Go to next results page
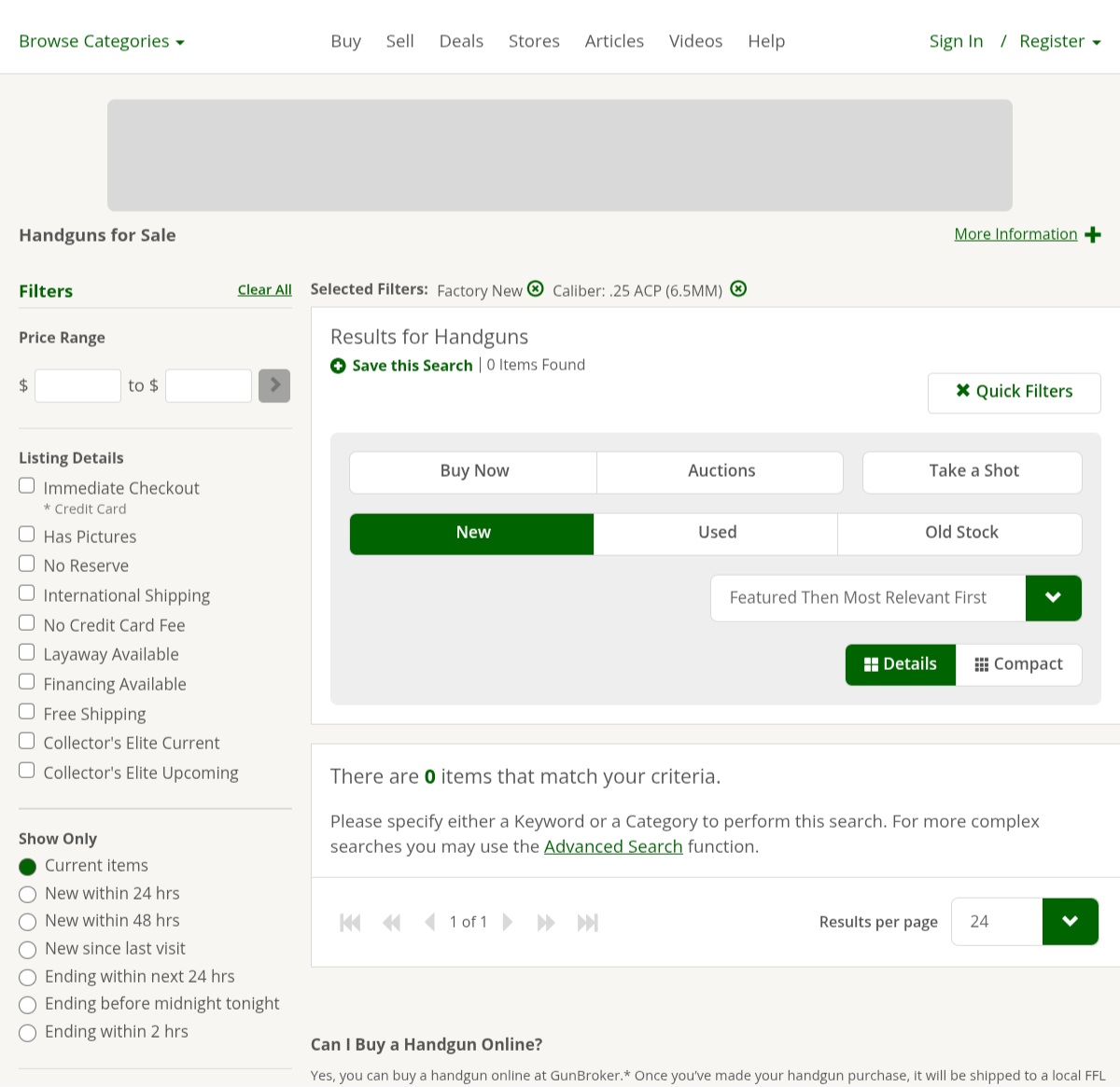Image resolution: width=1120 pixels, height=1087 pixels. [x=508, y=923]
